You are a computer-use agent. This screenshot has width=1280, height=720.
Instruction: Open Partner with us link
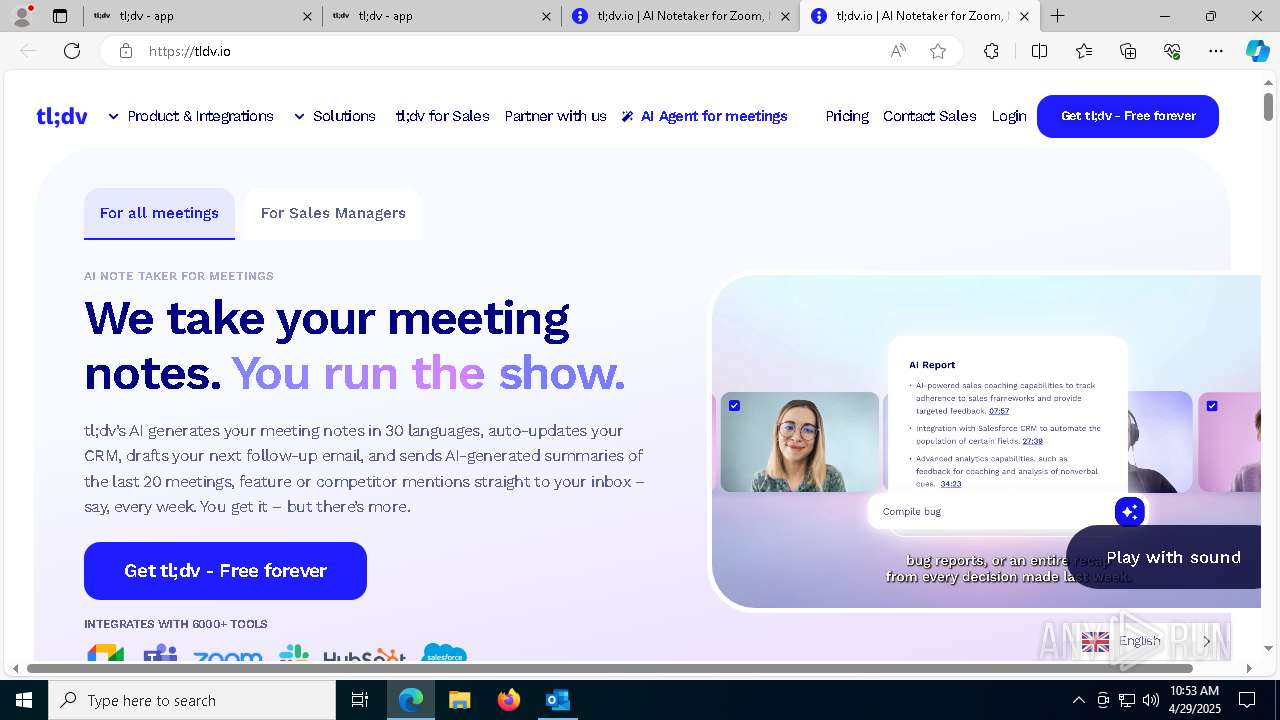pos(555,116)
